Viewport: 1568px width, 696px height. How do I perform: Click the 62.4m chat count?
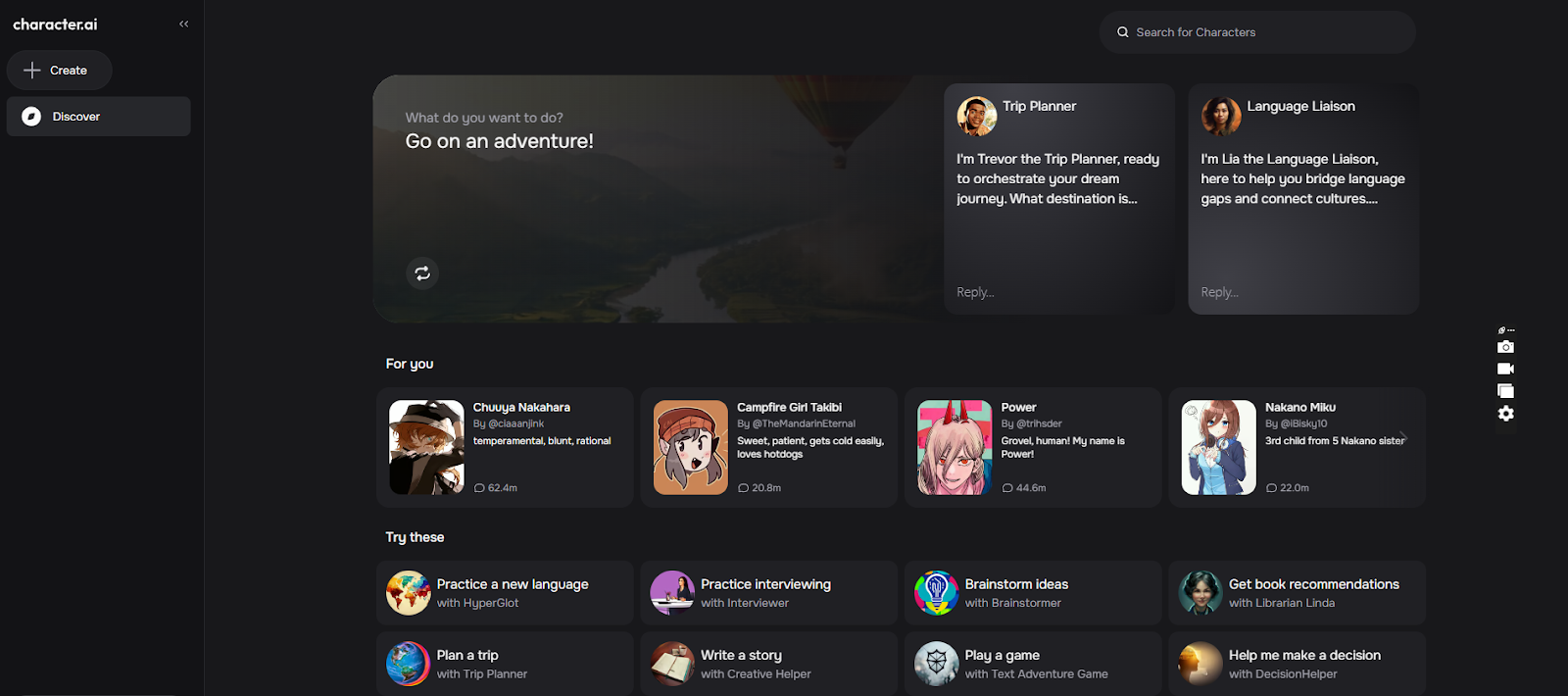pyautogui.click(x=496, y=488)
